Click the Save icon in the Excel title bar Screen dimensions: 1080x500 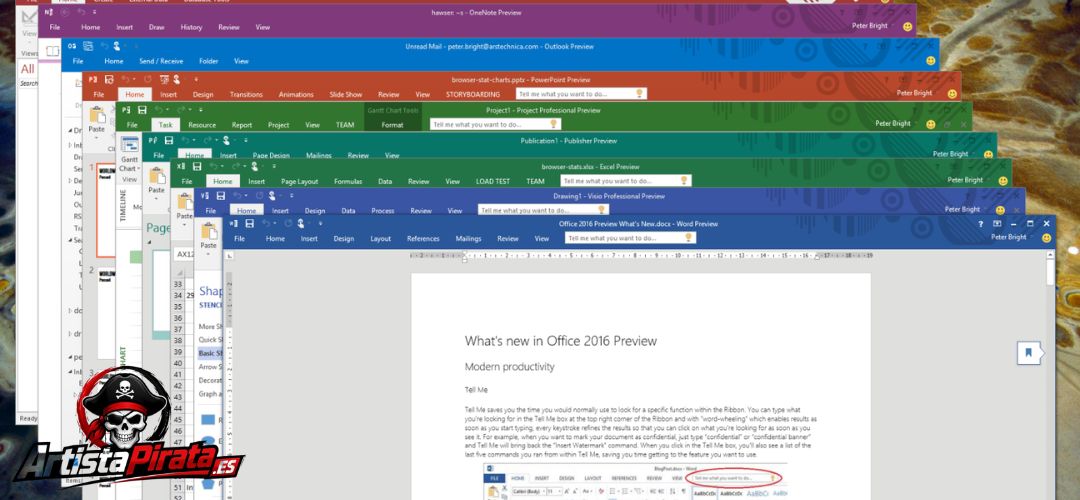[197, 167]
